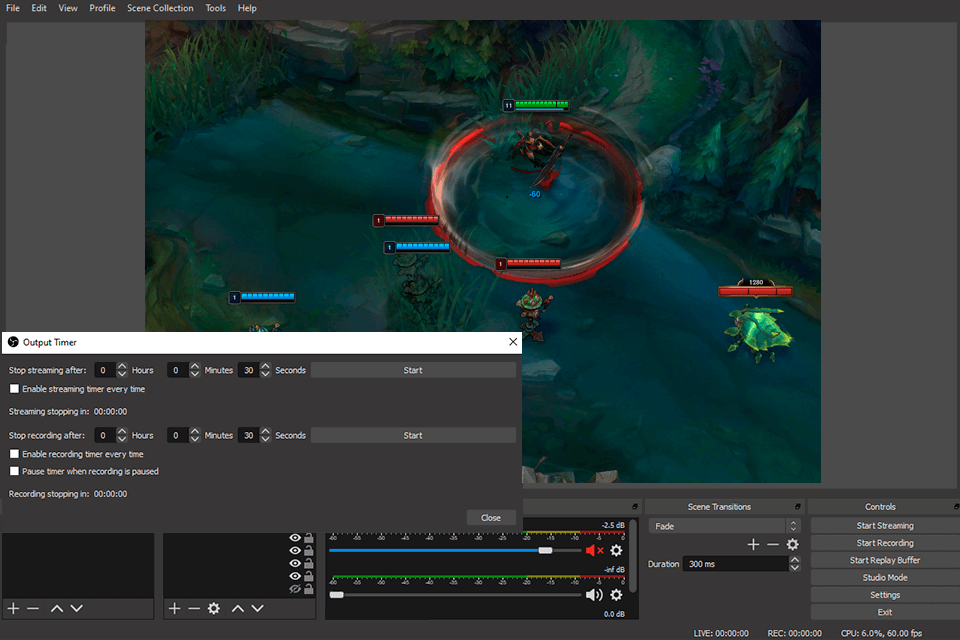The height and width of the screenshot is (640, 960).
Task: Enable streaming timer every time
Action: point(12,389)
